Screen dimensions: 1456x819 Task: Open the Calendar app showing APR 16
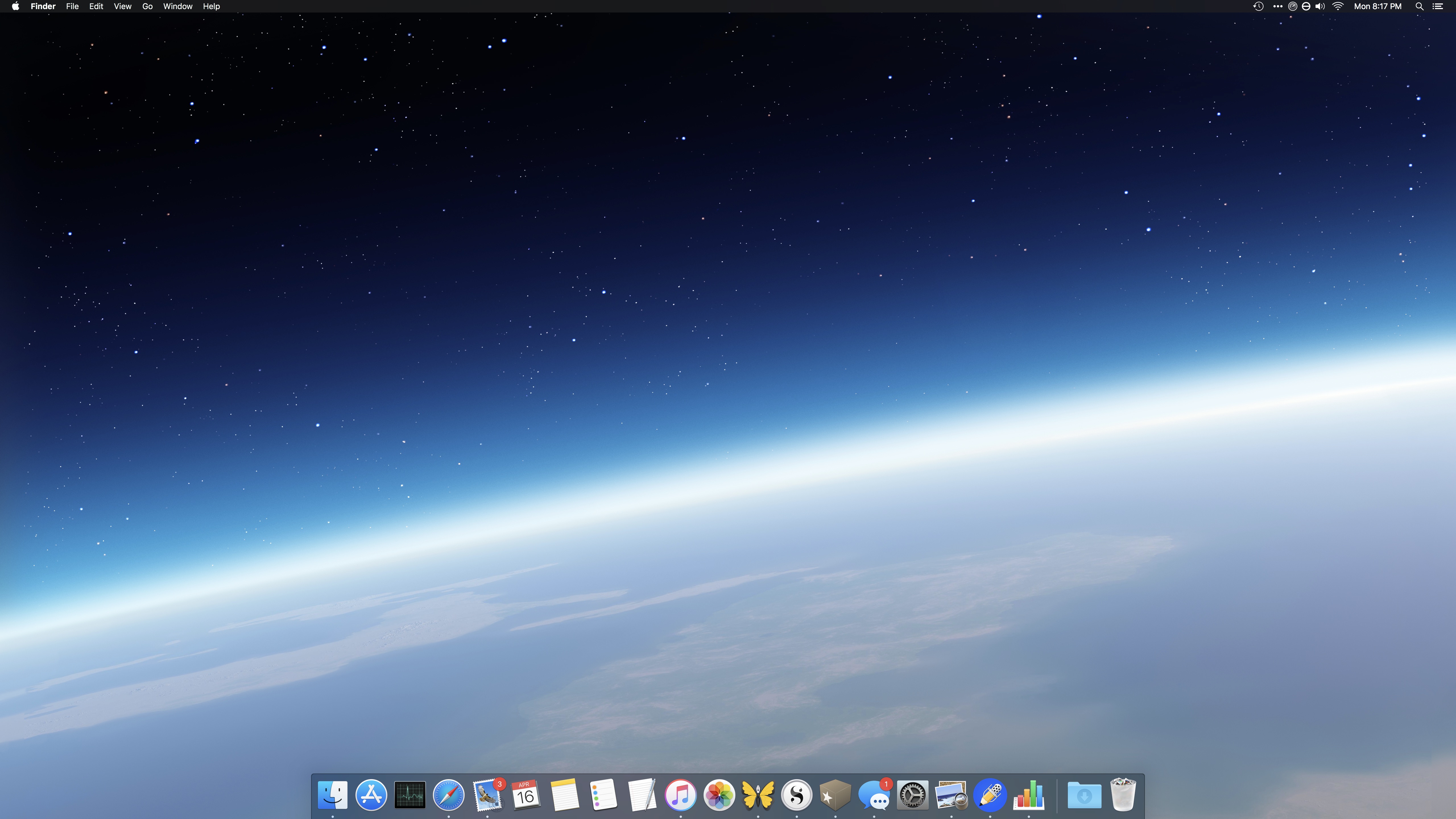click(x=526, y=795)
